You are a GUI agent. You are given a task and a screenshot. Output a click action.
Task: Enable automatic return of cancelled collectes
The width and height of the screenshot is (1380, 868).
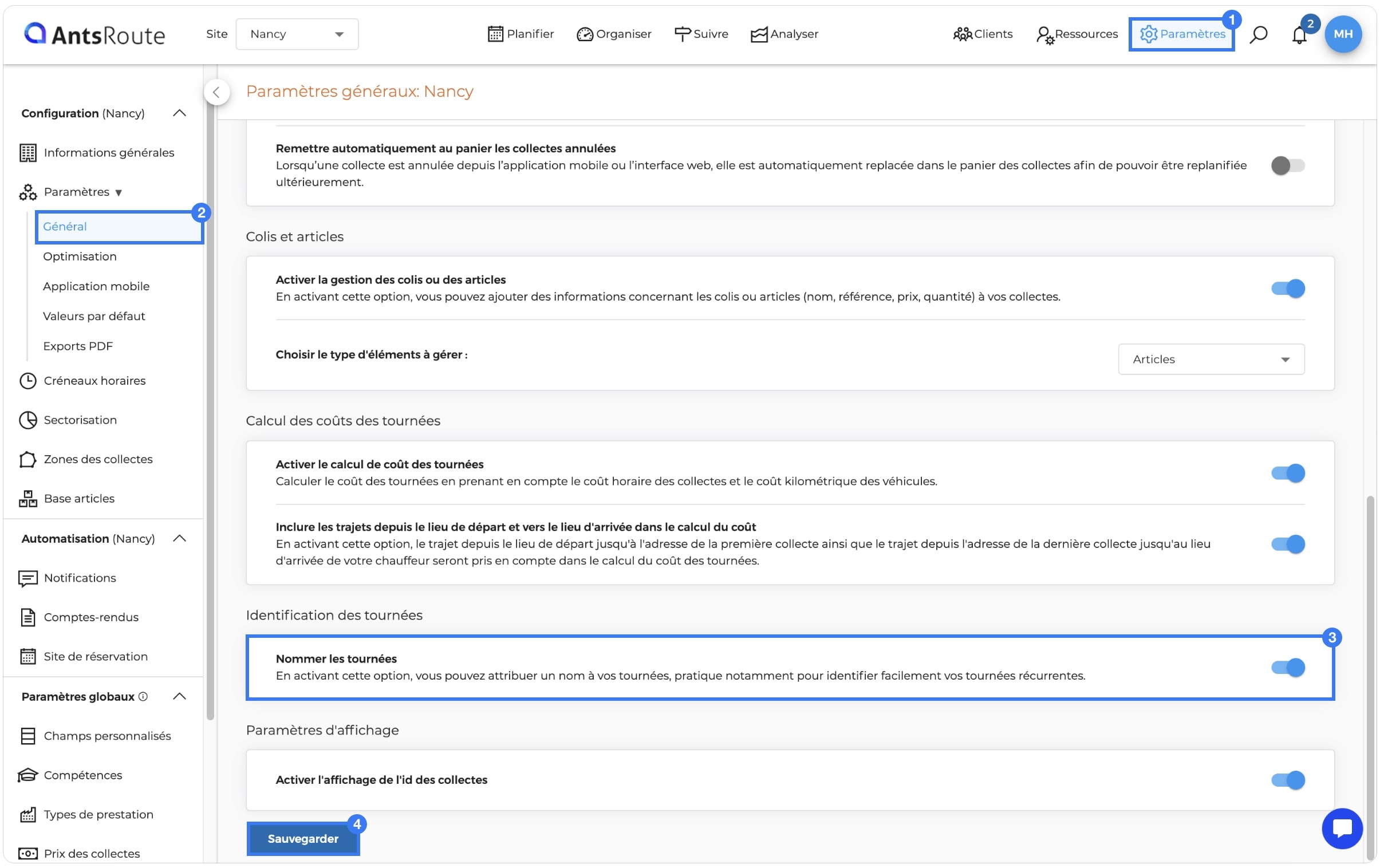click(1287, 165)
